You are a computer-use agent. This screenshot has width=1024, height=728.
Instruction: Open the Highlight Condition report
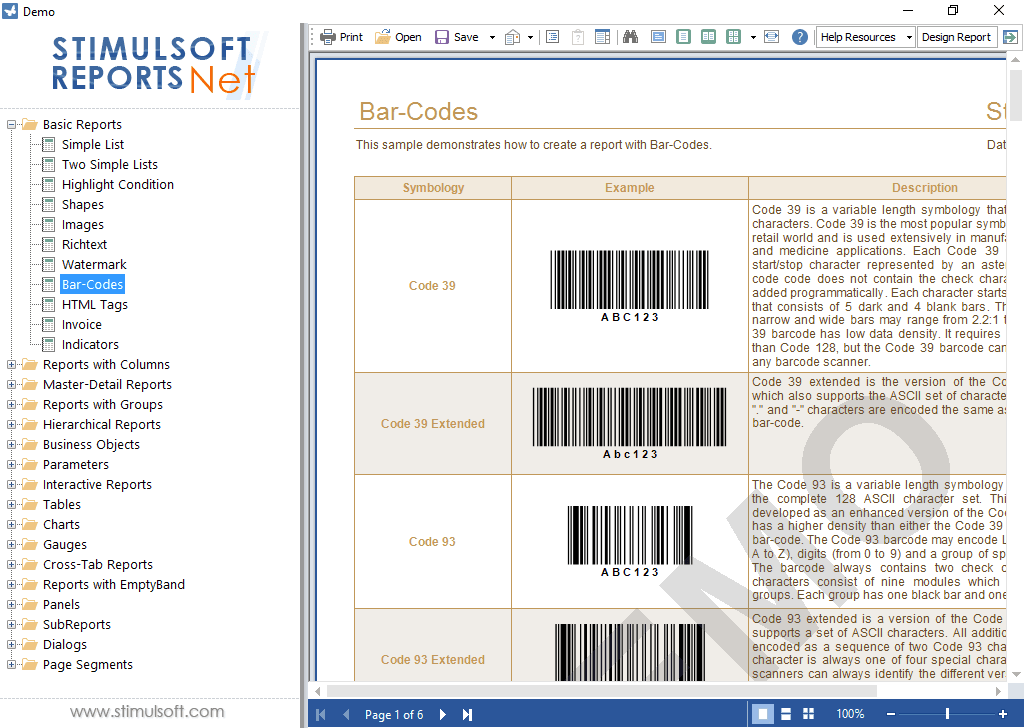coord(118,185)
